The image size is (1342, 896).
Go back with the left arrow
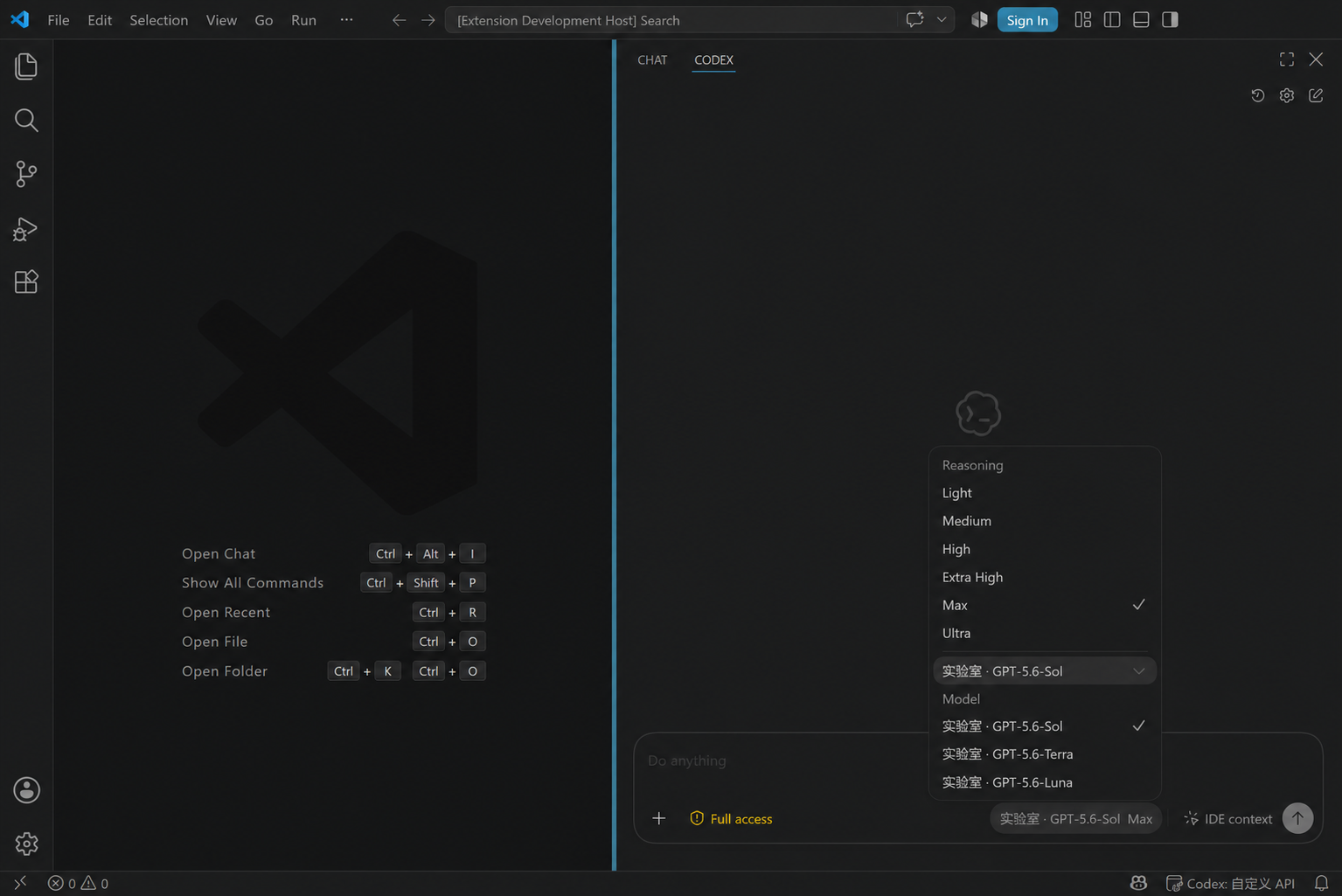click(399, 20)
